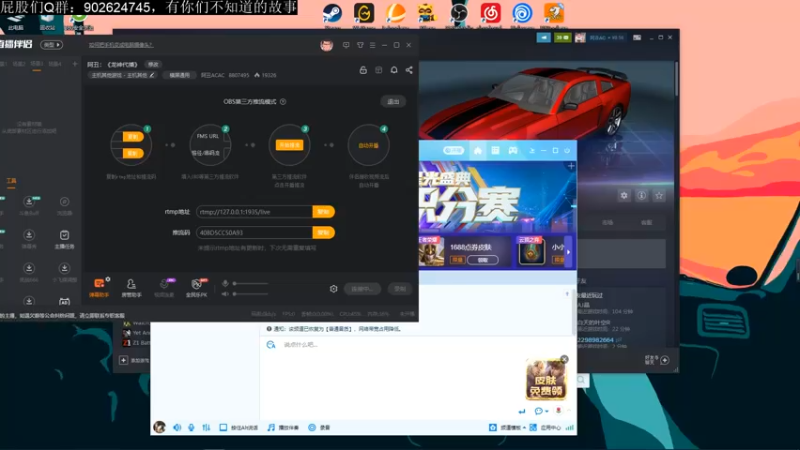Open the all-people PK tool
800x450 pixels.
pos(196,288)
